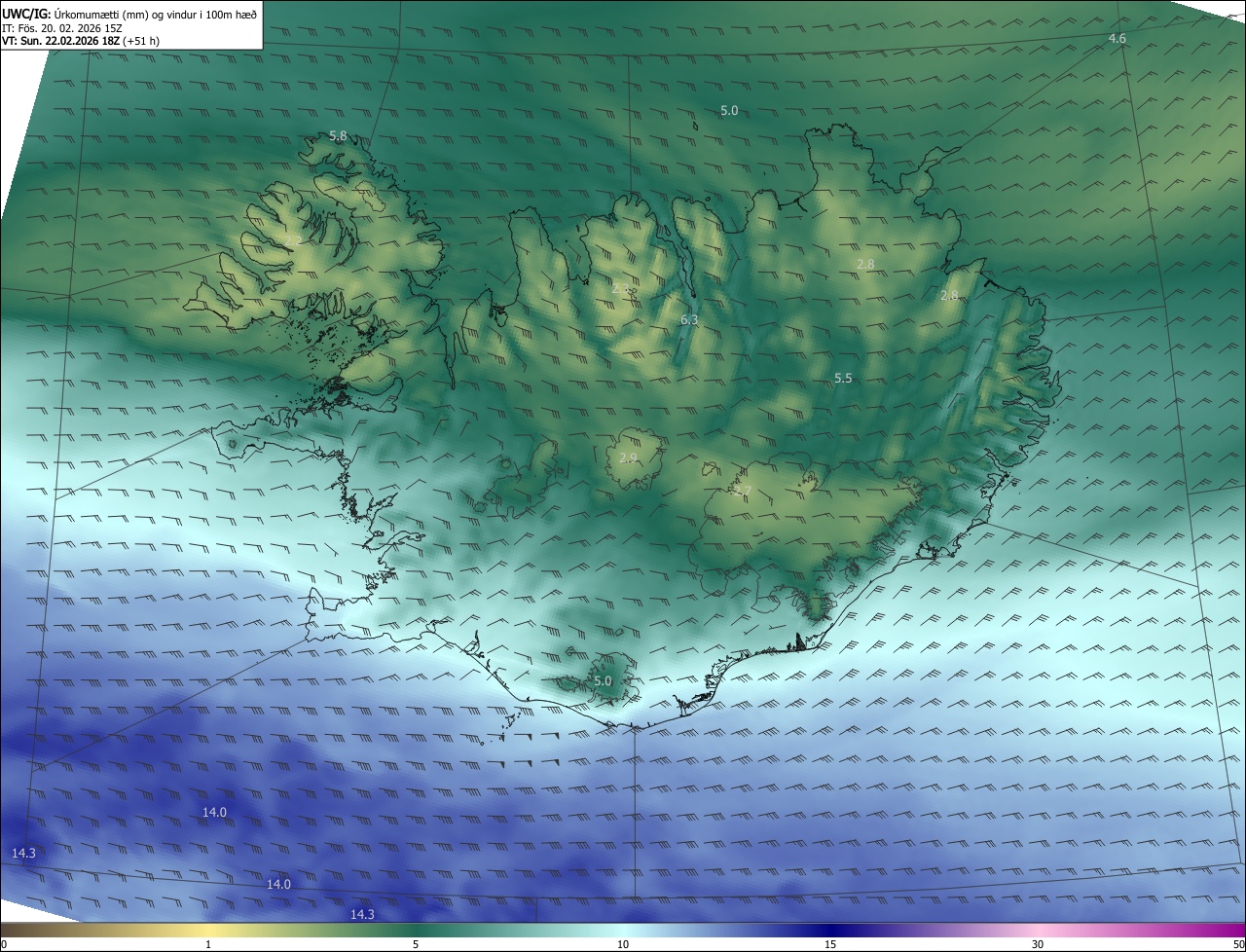The height and width of the screenshot is (952, 1246).
Task: Click the 2.2 value label on the Westfjords
Action: 293,240
